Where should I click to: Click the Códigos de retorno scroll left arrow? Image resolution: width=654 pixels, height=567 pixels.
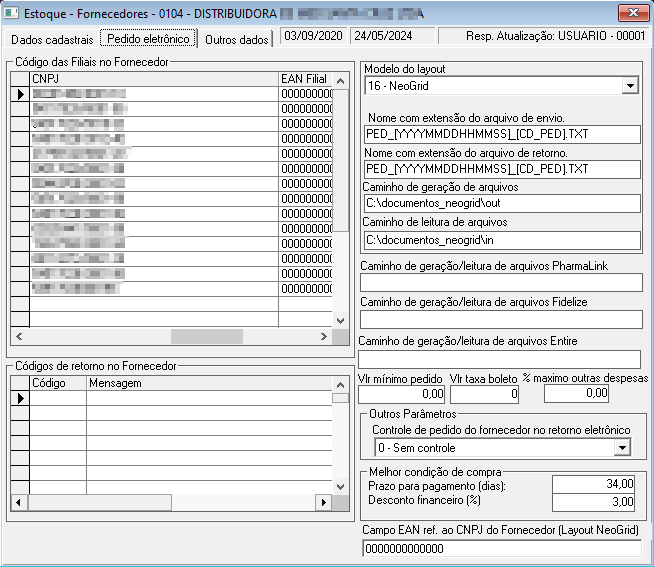[19, 502]
